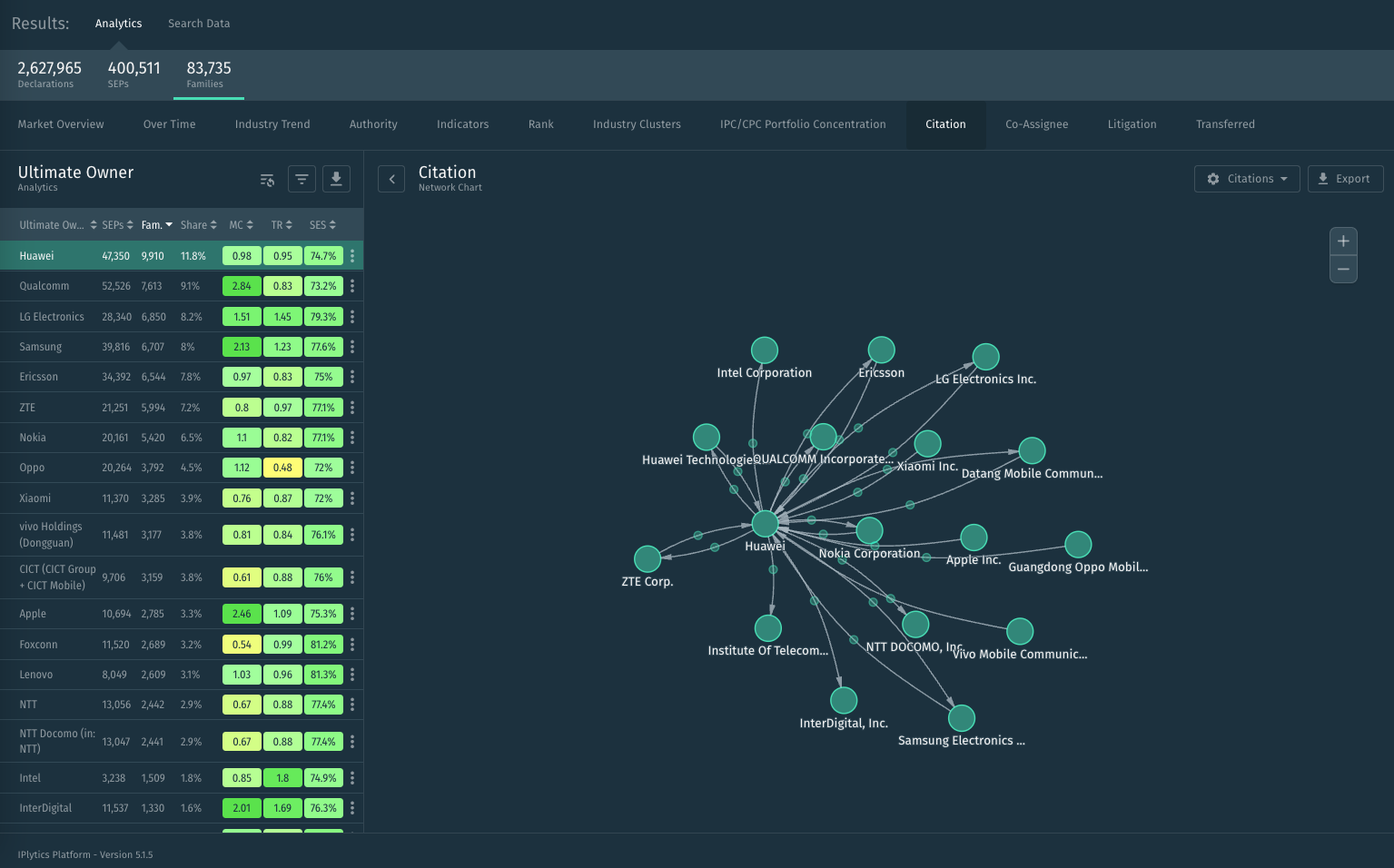Viewport: 1394px width, 868px height.
Task: Select the Lenovo row in owner table
Action: [182, 675]
